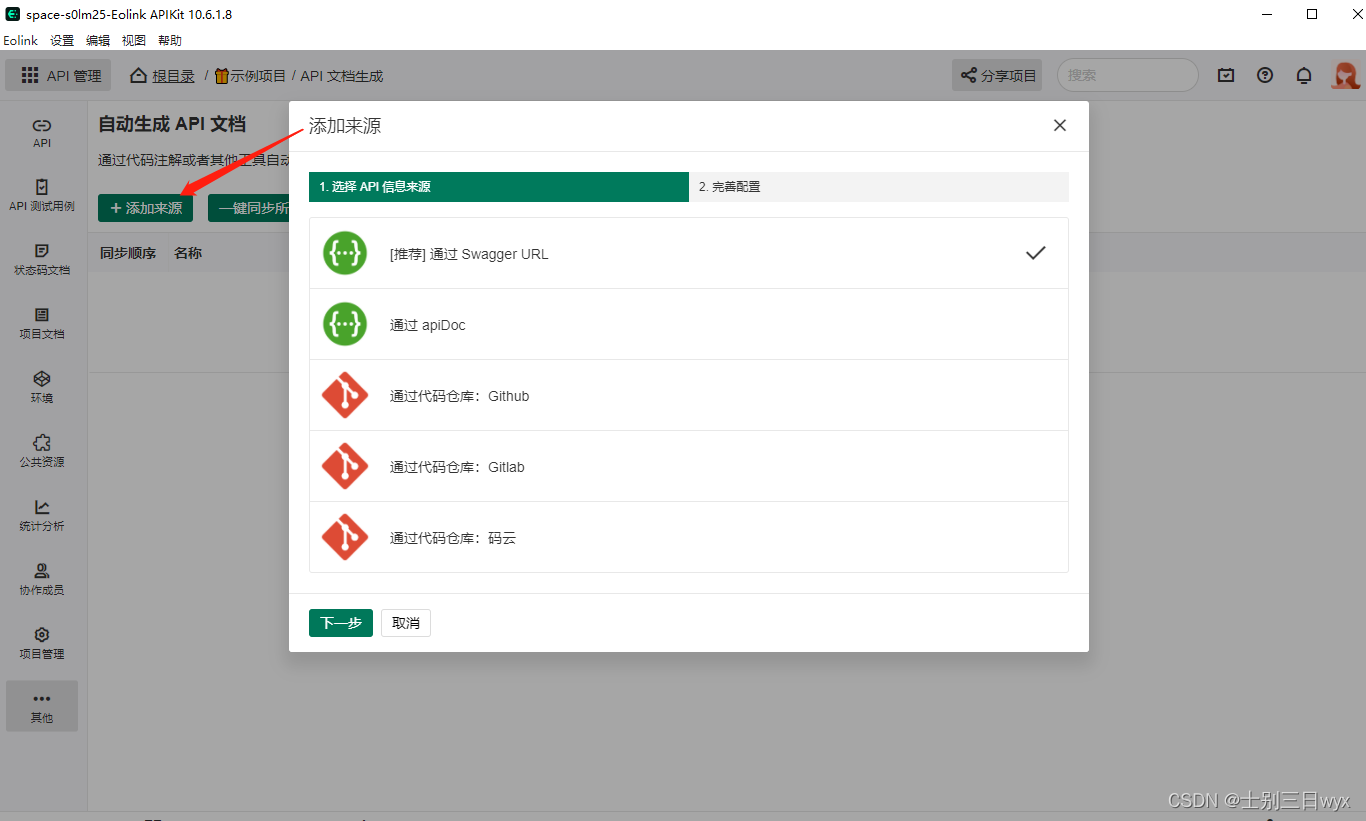Click the home icon beside 根目录
Screen dimensions: 1366x821
point(139,75)
